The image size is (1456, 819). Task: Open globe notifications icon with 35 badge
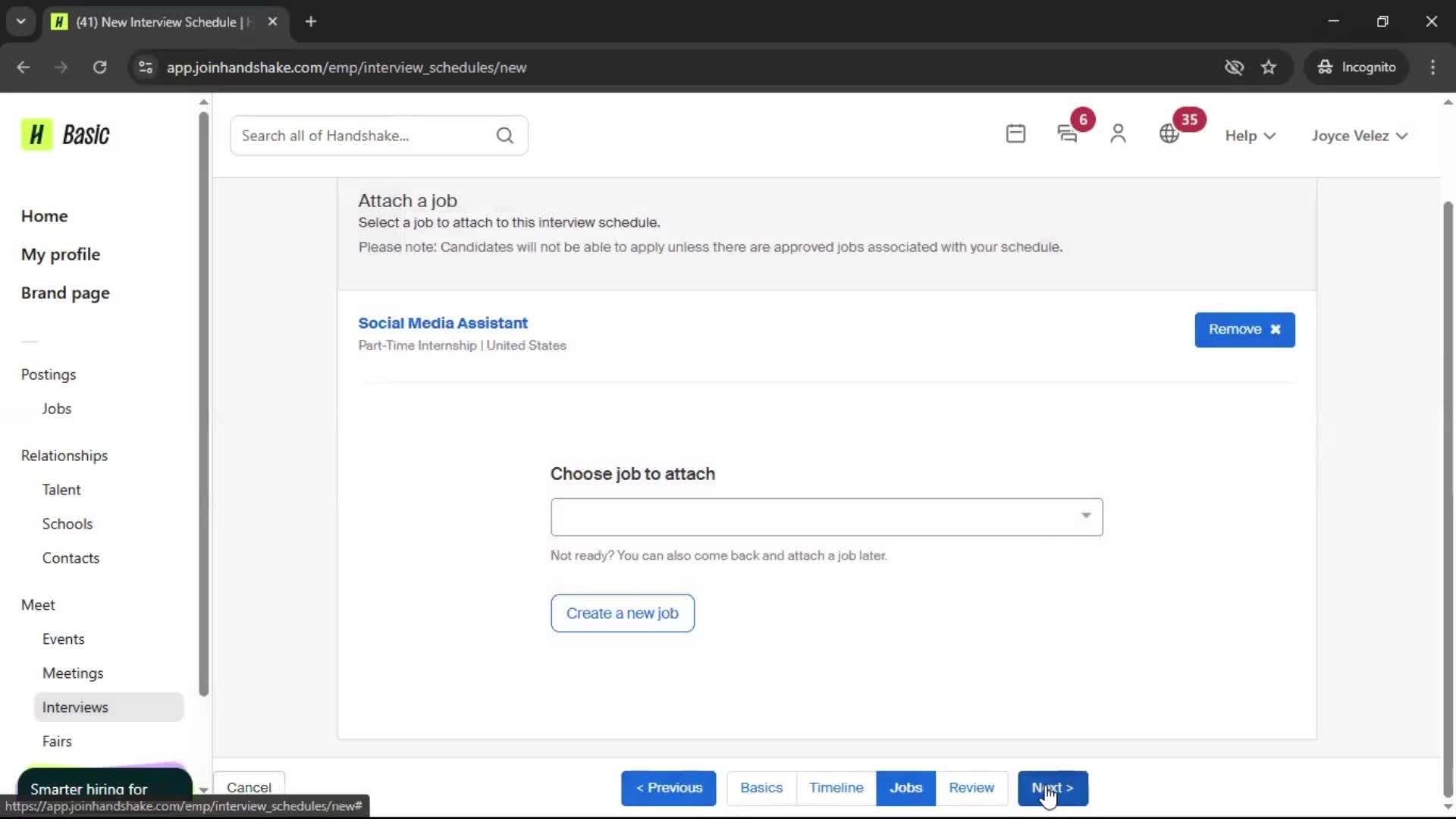[1169, 134]
